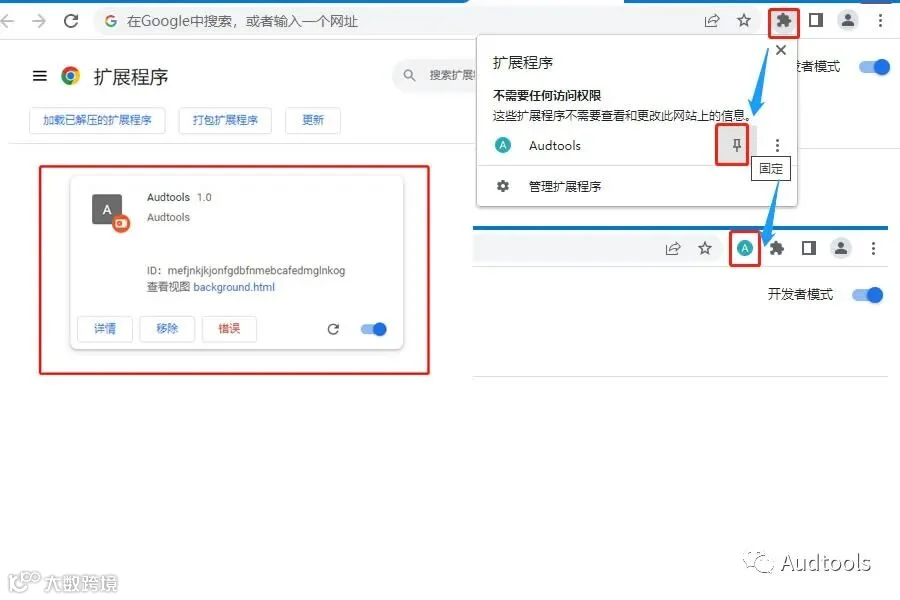Open the background.html link

point(234,287)
